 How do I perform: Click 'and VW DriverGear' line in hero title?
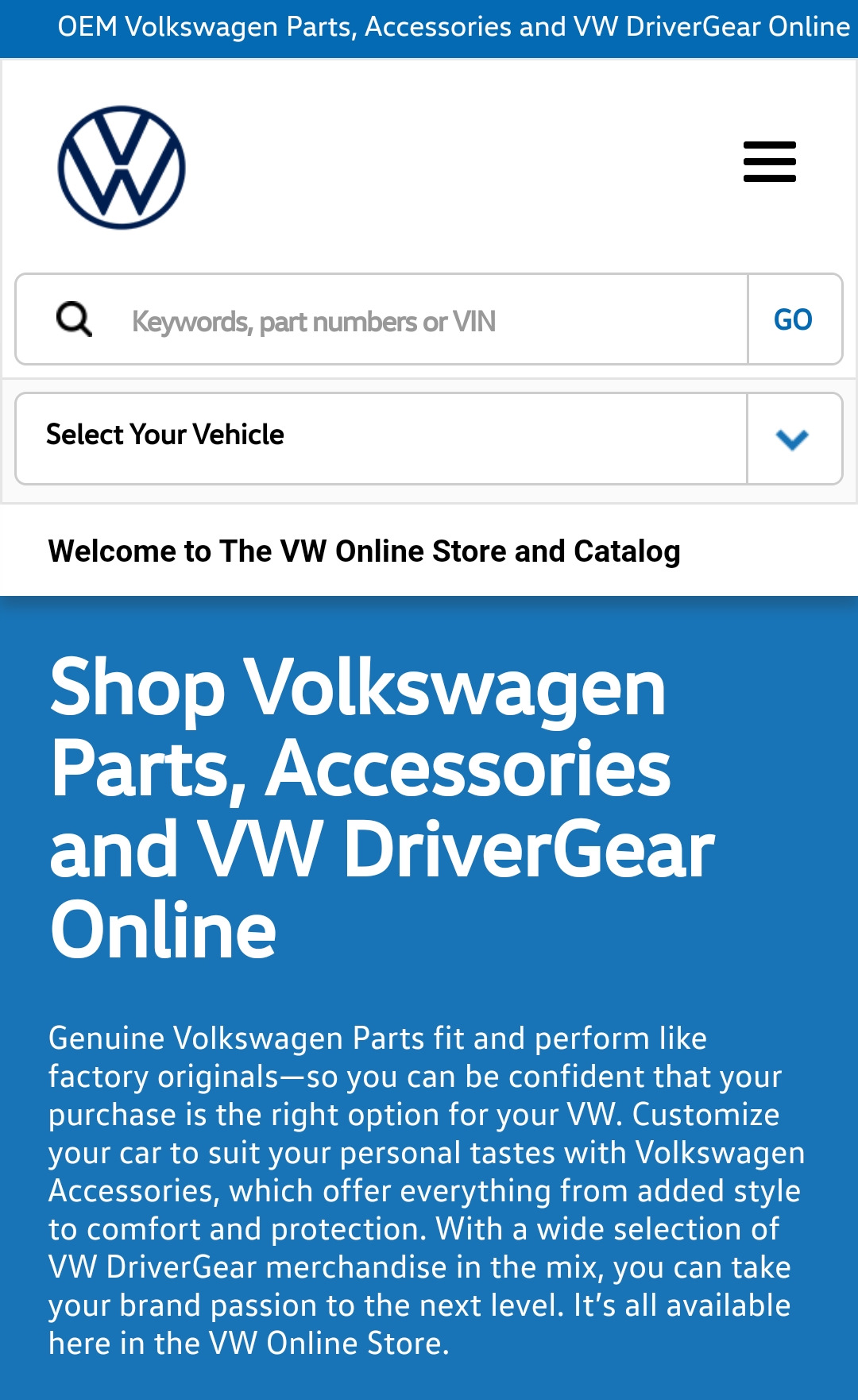click(382, 849)
